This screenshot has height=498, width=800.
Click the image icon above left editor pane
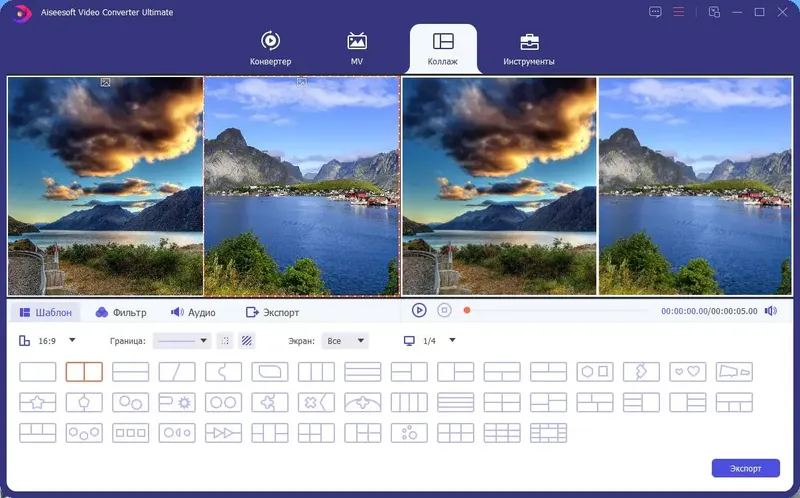pos(105,82)
